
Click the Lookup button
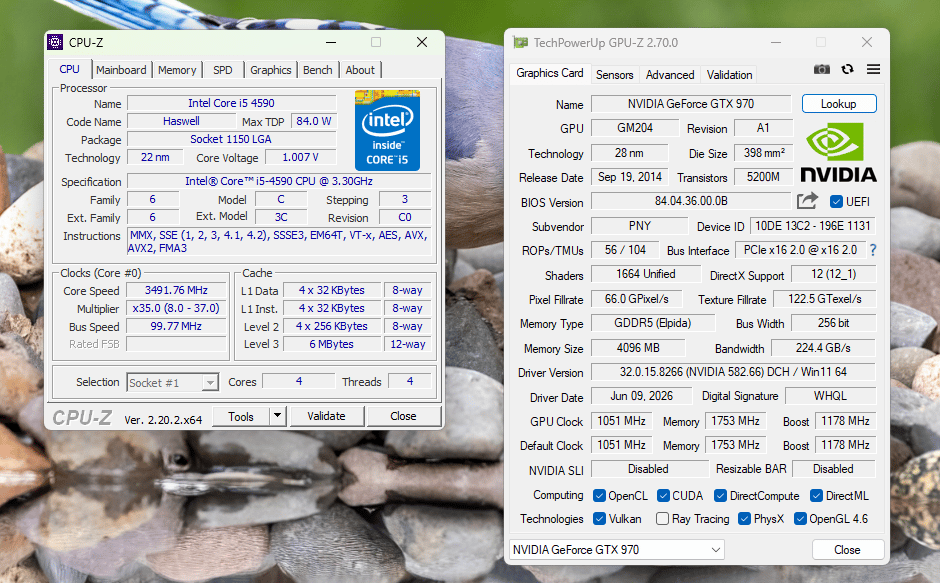click(x=839, y=104)
